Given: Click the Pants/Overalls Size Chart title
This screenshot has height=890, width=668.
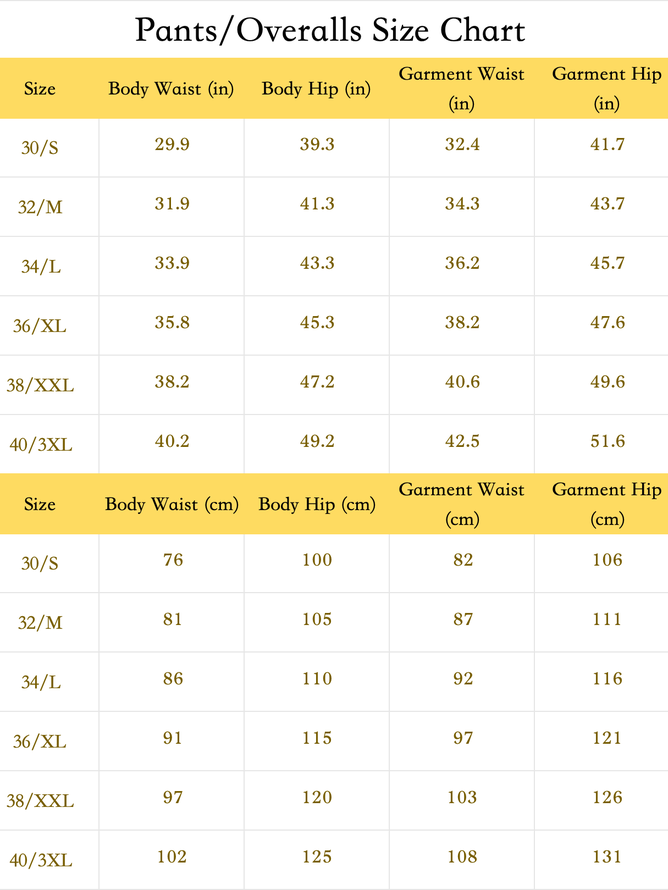Looking at the screenshot, I should tap(330, 30).
